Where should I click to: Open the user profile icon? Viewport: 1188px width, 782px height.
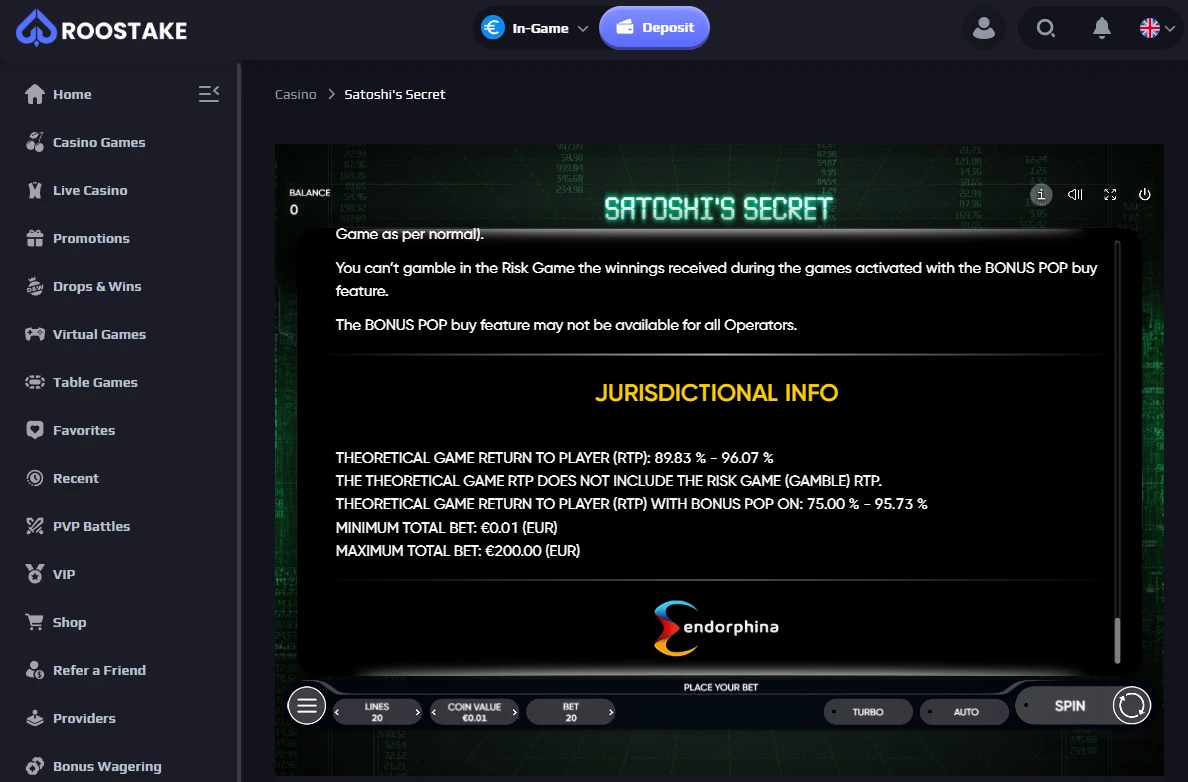tap(983, 28)
